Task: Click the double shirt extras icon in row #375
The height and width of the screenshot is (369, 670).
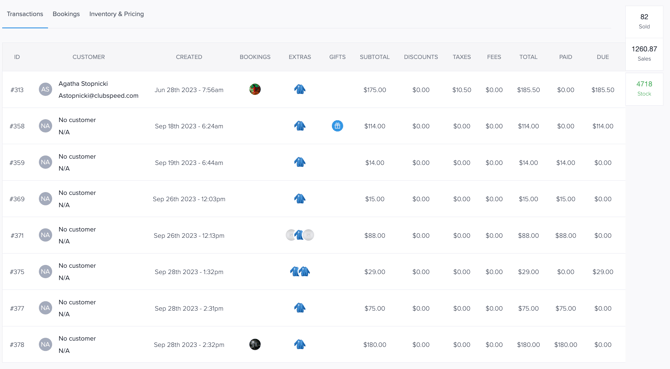Action: tap(300, 272)
